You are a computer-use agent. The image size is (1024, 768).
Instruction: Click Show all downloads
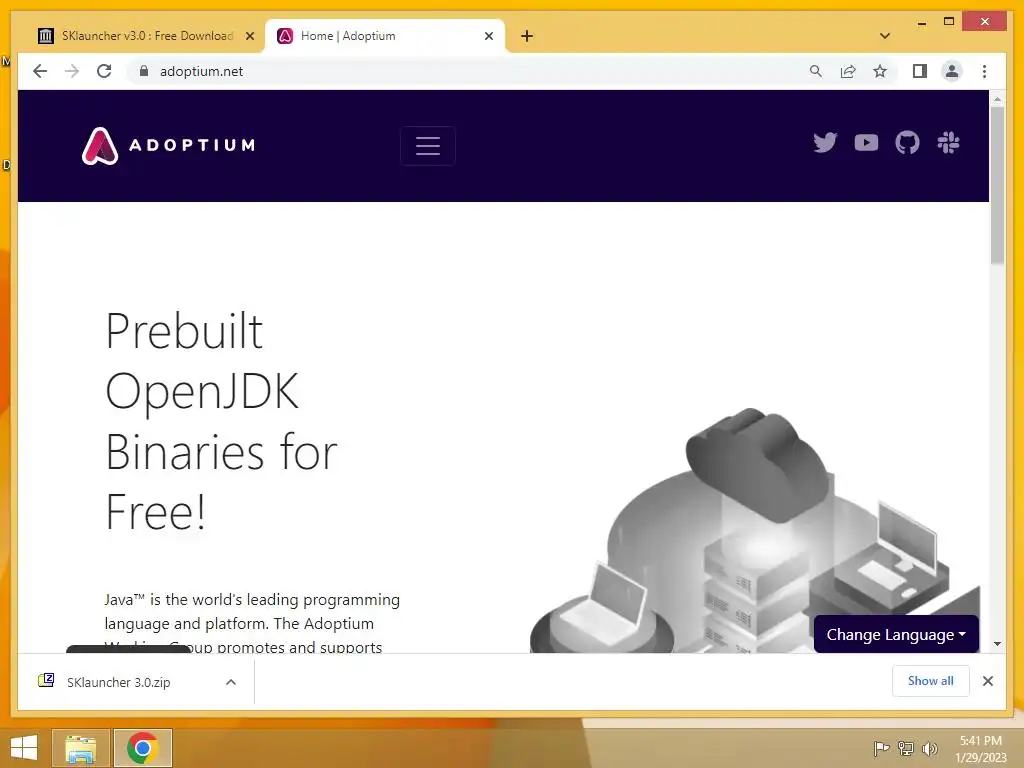point(931,680)
